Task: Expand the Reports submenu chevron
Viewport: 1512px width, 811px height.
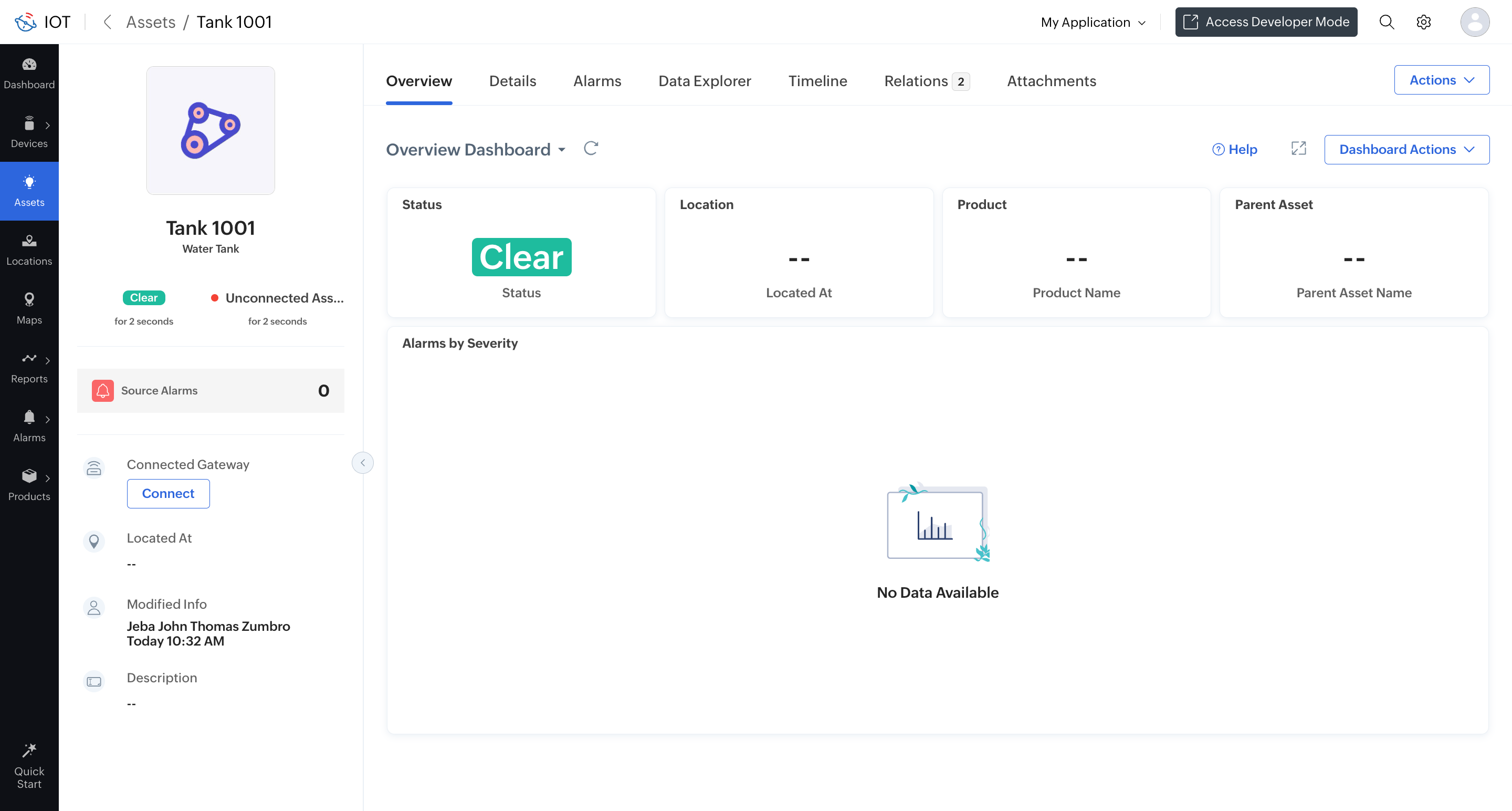Action: click(x=48, y=360)
